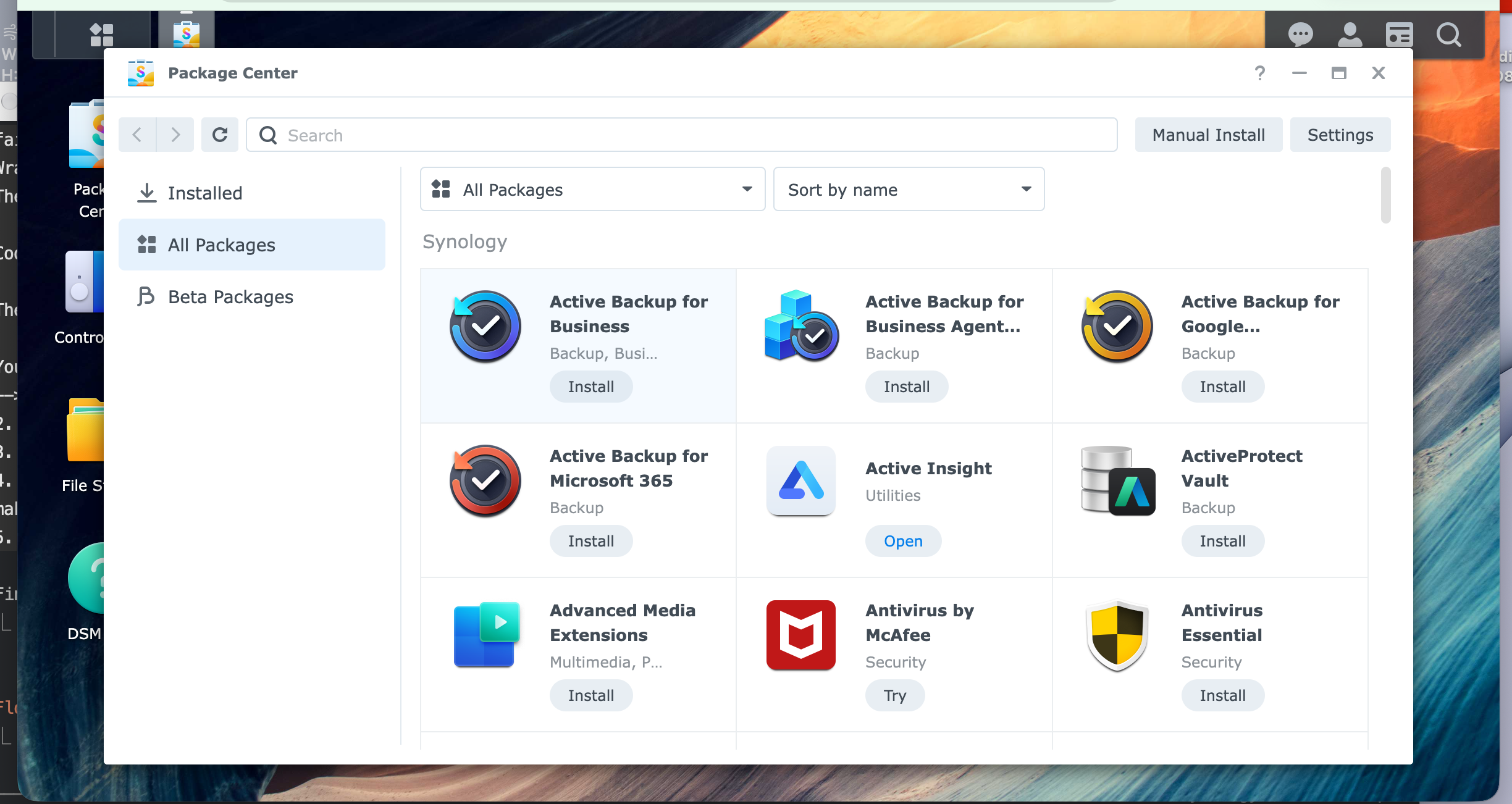Click ActiveProtect Vault package icon
This screenshot has width=1512, height=804.
1118,480
